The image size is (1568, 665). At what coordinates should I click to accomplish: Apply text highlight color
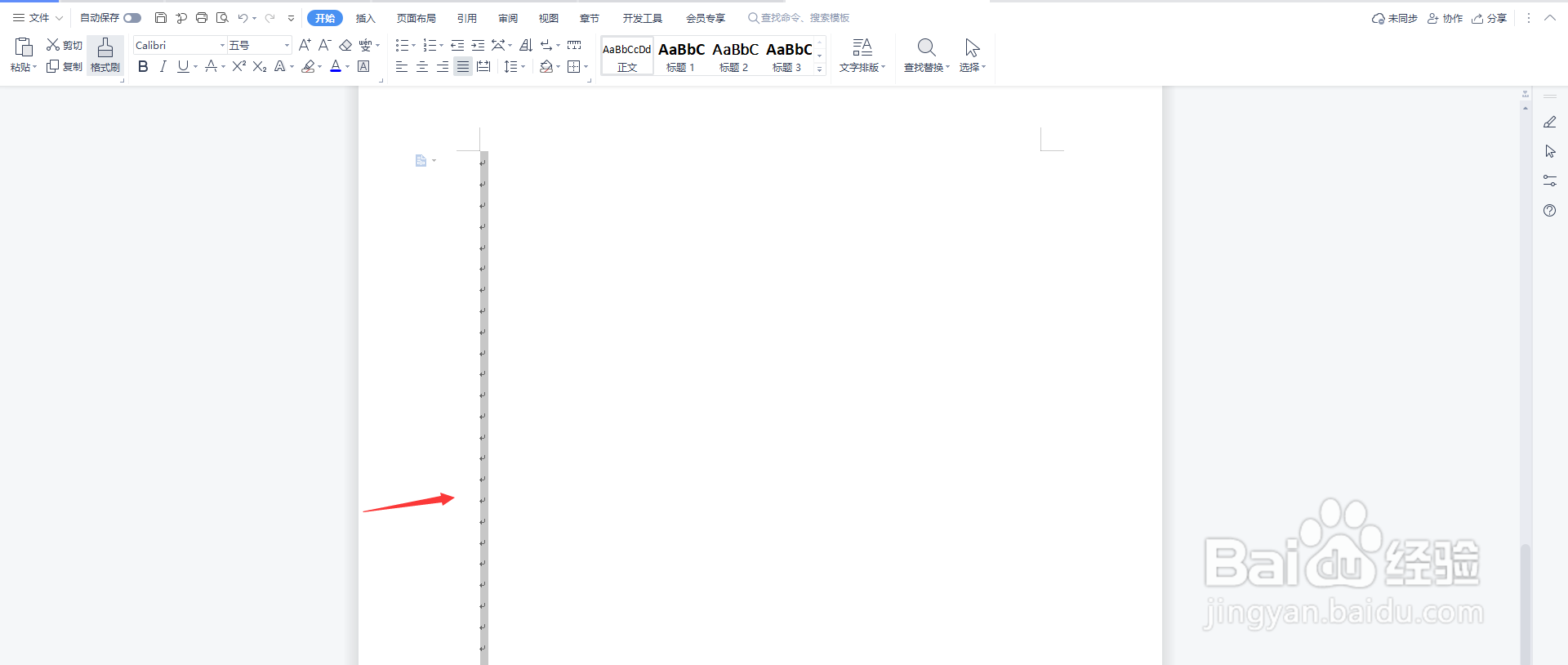(308, 66)
